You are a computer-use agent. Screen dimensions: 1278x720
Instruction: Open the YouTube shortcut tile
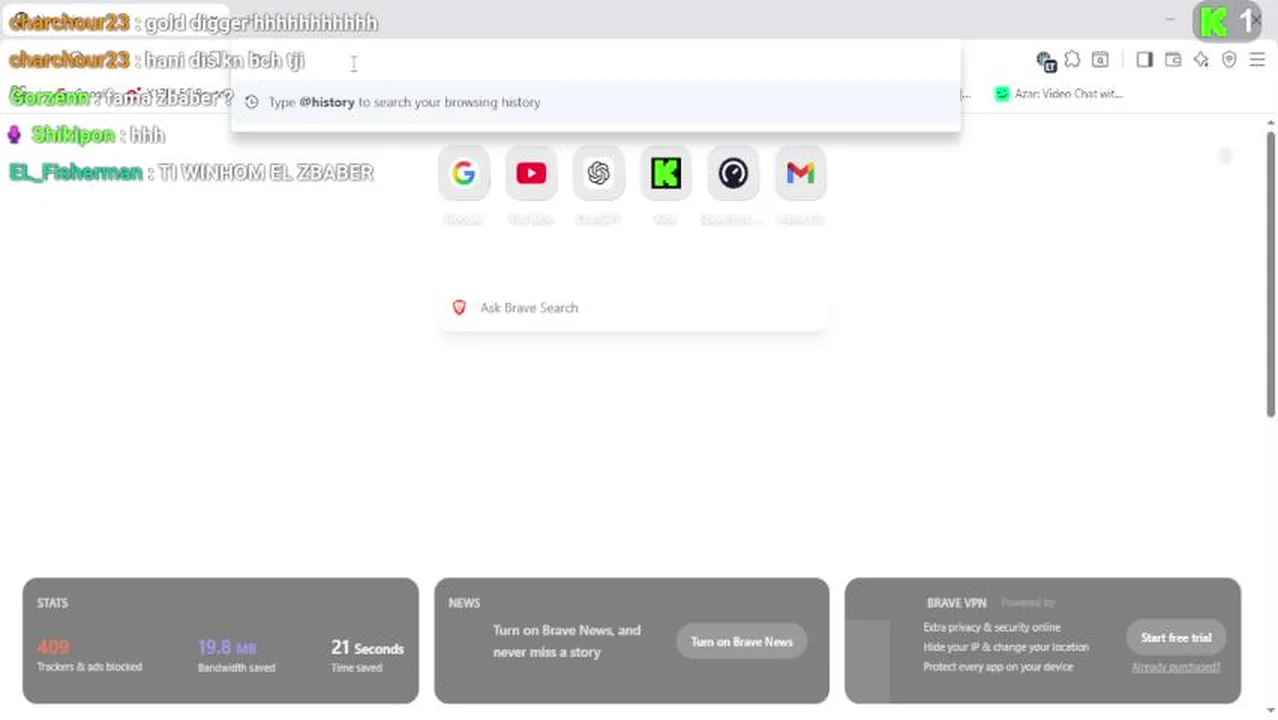(x=531, y=173)
